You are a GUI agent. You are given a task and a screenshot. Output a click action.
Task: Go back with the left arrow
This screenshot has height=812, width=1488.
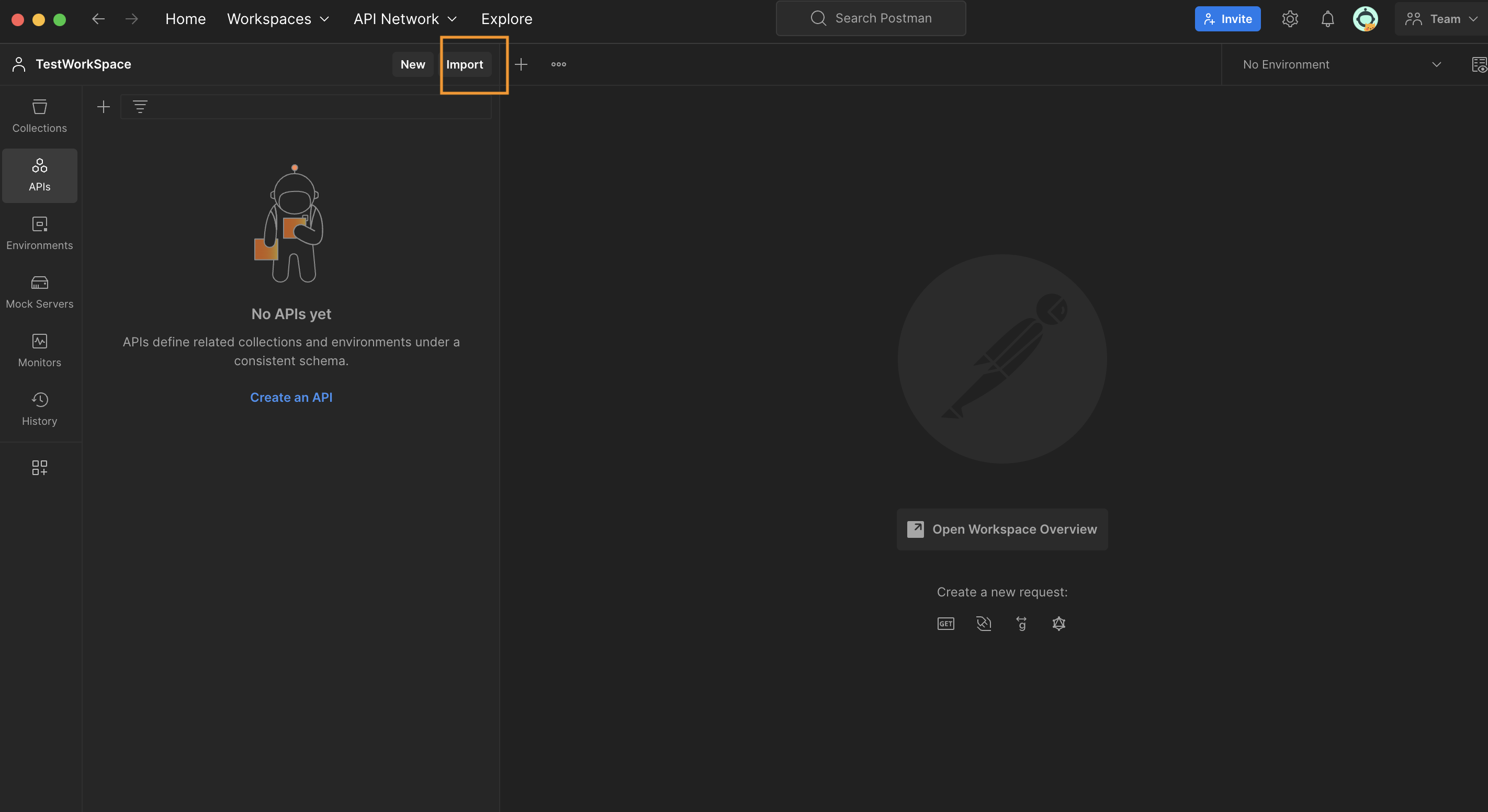coord(98,19)
